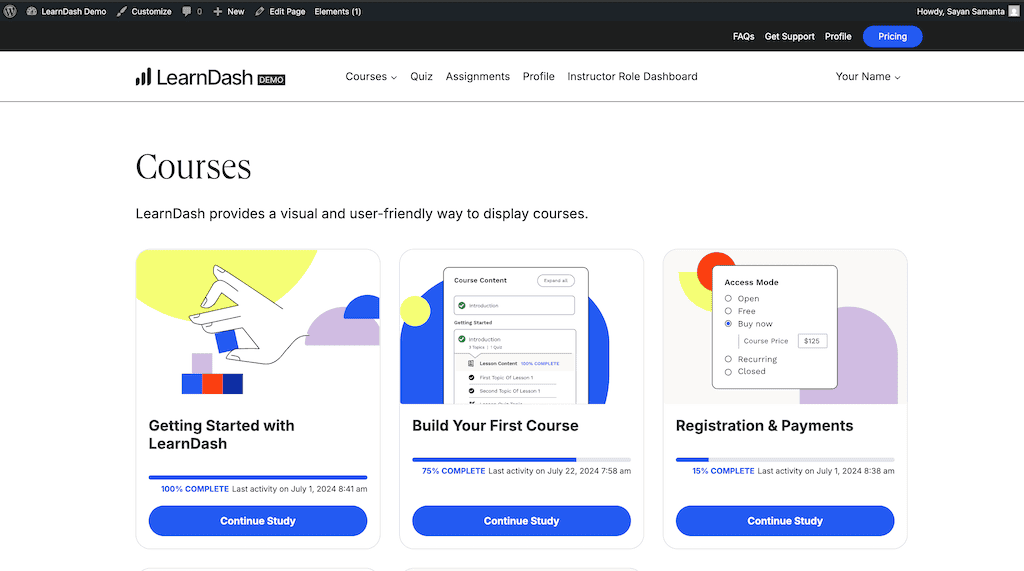
Task: Open the LearnDash Demo dashboard icon
Action: tap(31, 11)
